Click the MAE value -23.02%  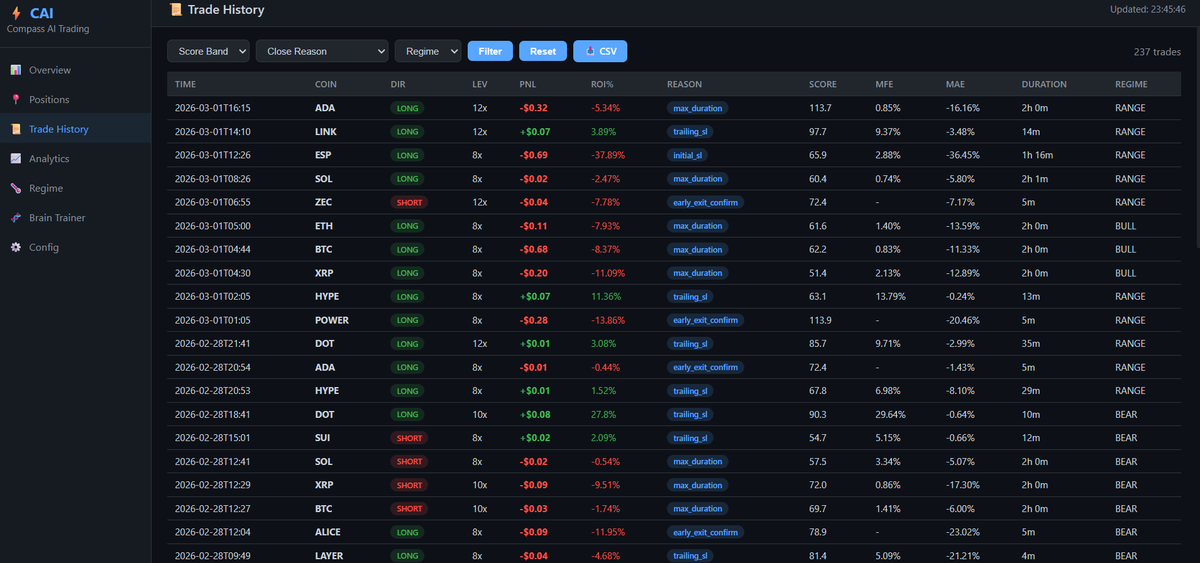click(x=963, y=532)
